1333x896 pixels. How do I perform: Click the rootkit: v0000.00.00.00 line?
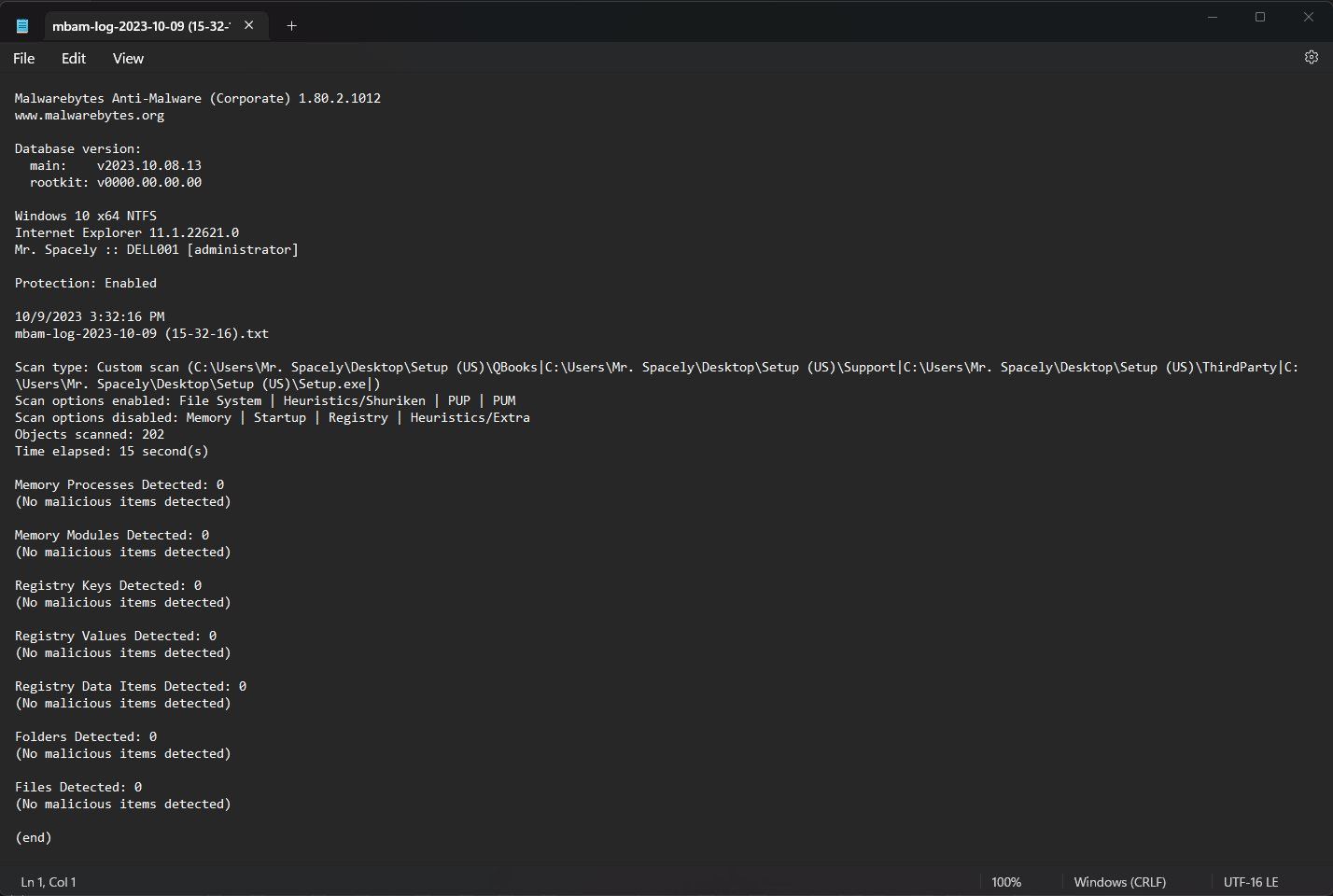click(116, 182)
